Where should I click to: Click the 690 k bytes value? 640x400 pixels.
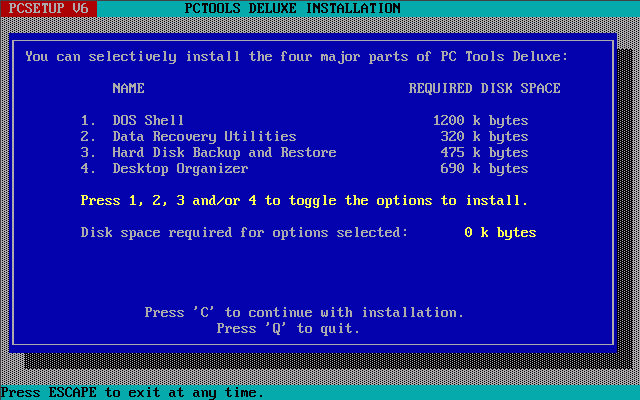[484, 168]
